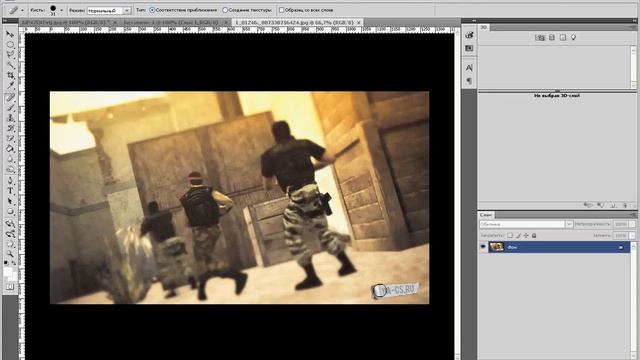Select the 3D panel tab

[484, 27]
